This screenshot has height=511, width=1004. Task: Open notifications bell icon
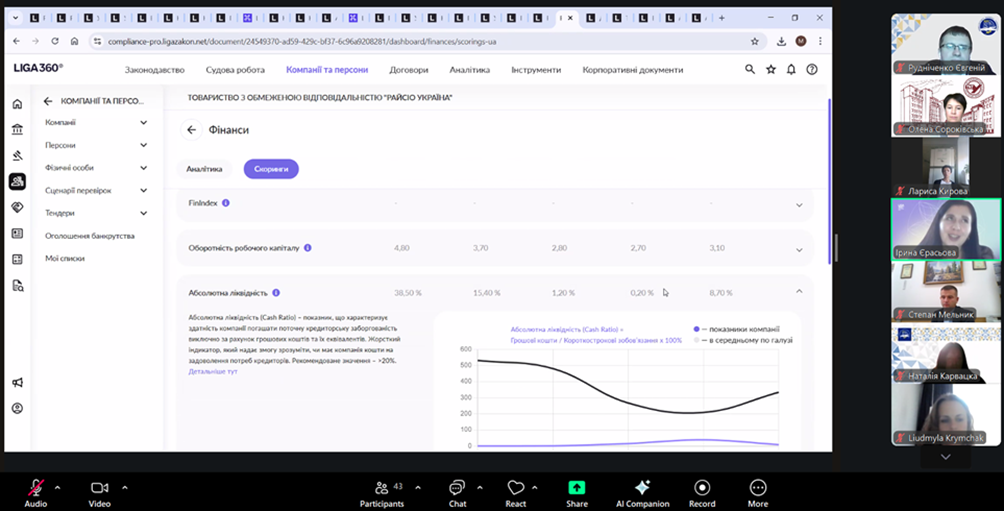791,70
